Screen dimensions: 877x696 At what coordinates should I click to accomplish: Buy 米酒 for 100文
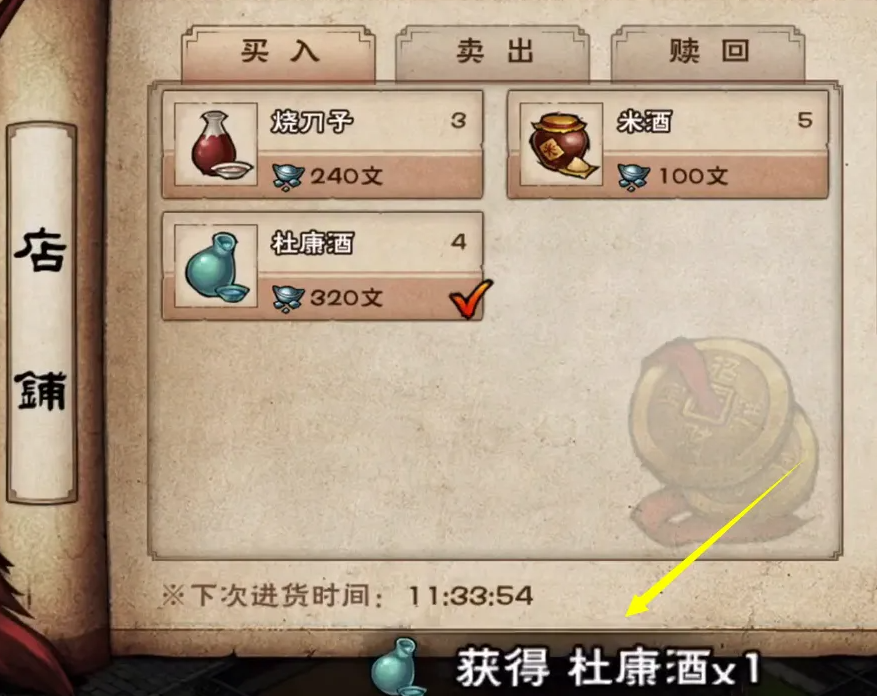667,144
